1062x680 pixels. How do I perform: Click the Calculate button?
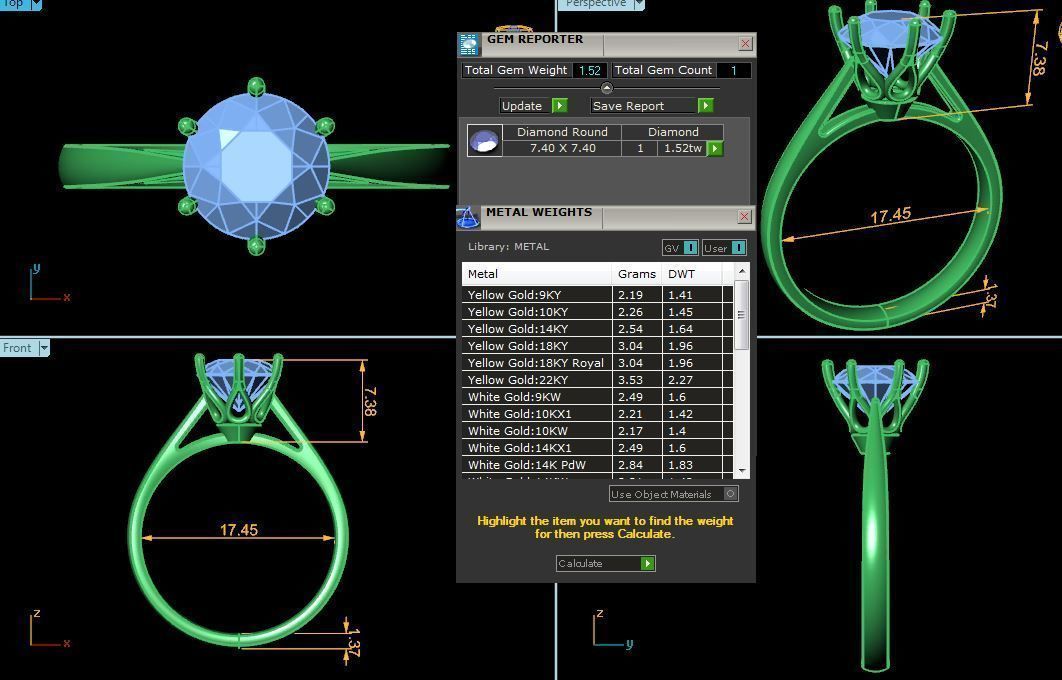pyautogui.click(x=606, y=564)
